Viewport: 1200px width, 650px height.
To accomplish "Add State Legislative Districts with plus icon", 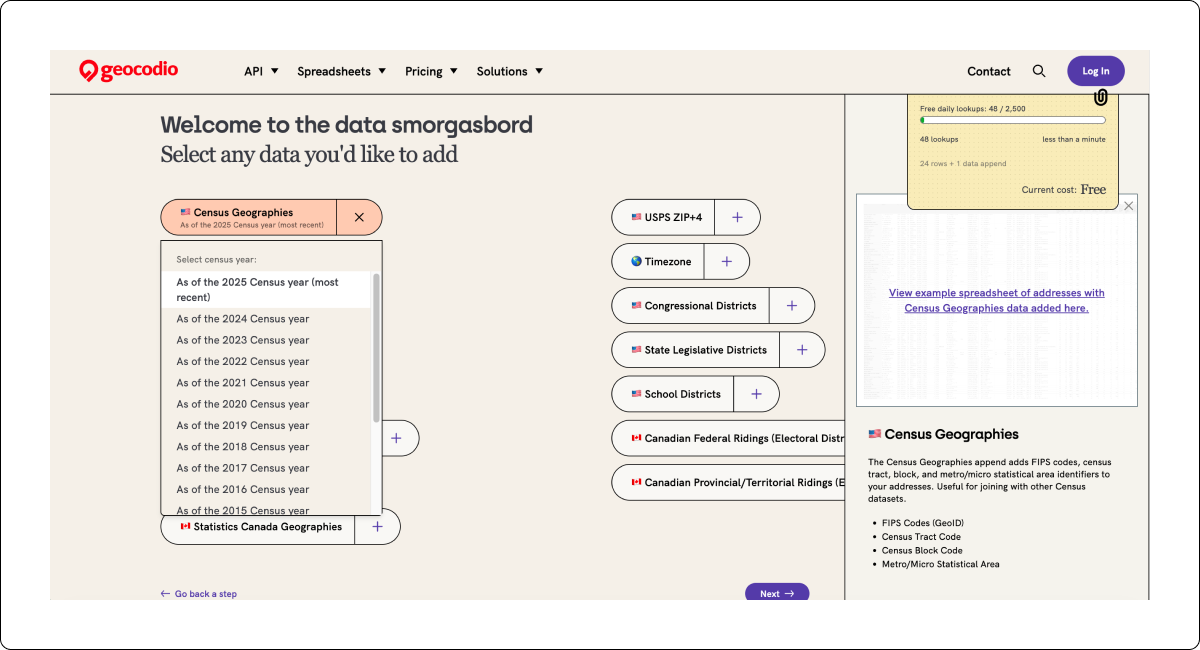I will [x=802, y=349].
